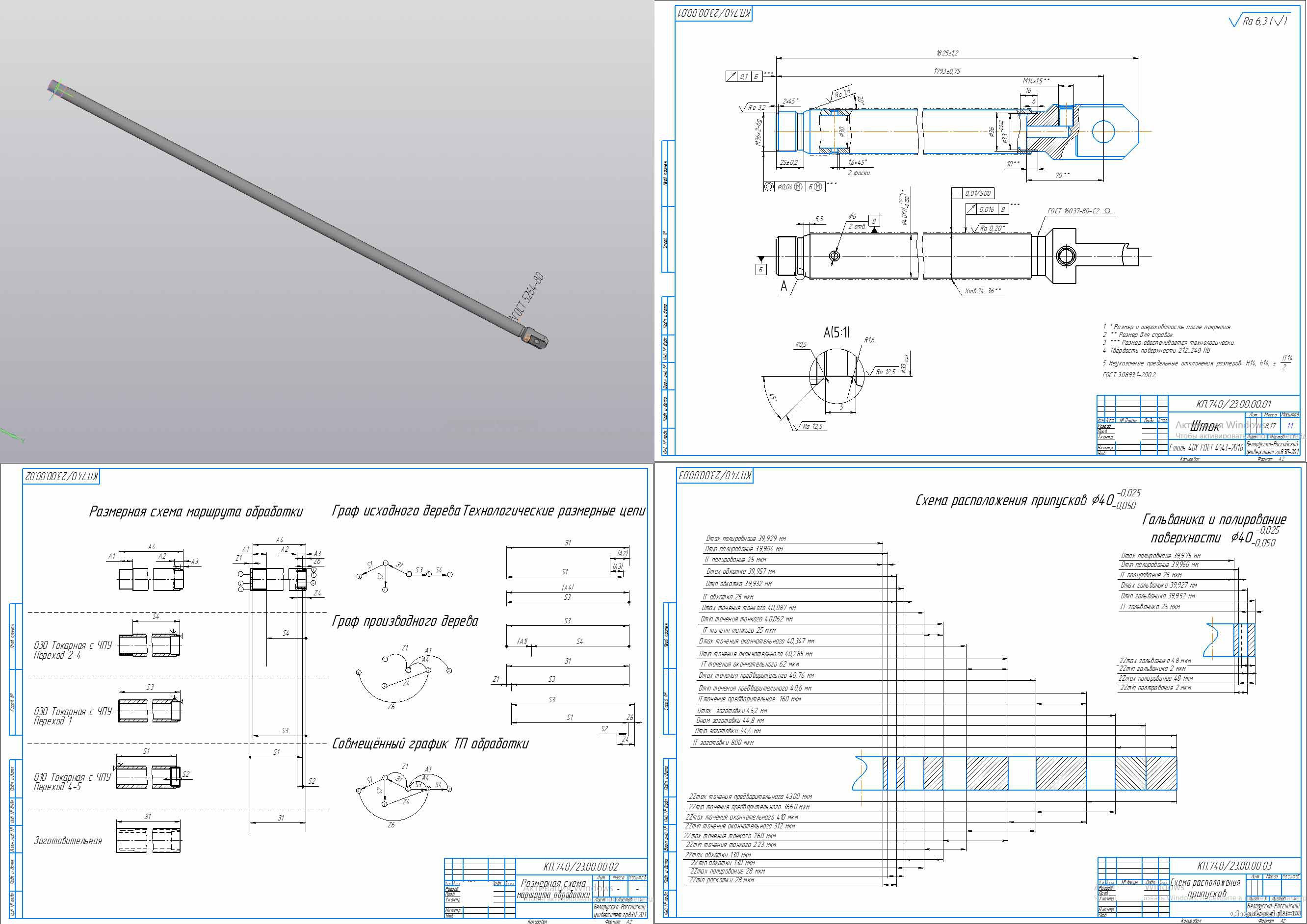Click the Ra 12,5 roughness mark in detail A
This screenshot has height=924, width=1307.
tap(813, 426)
